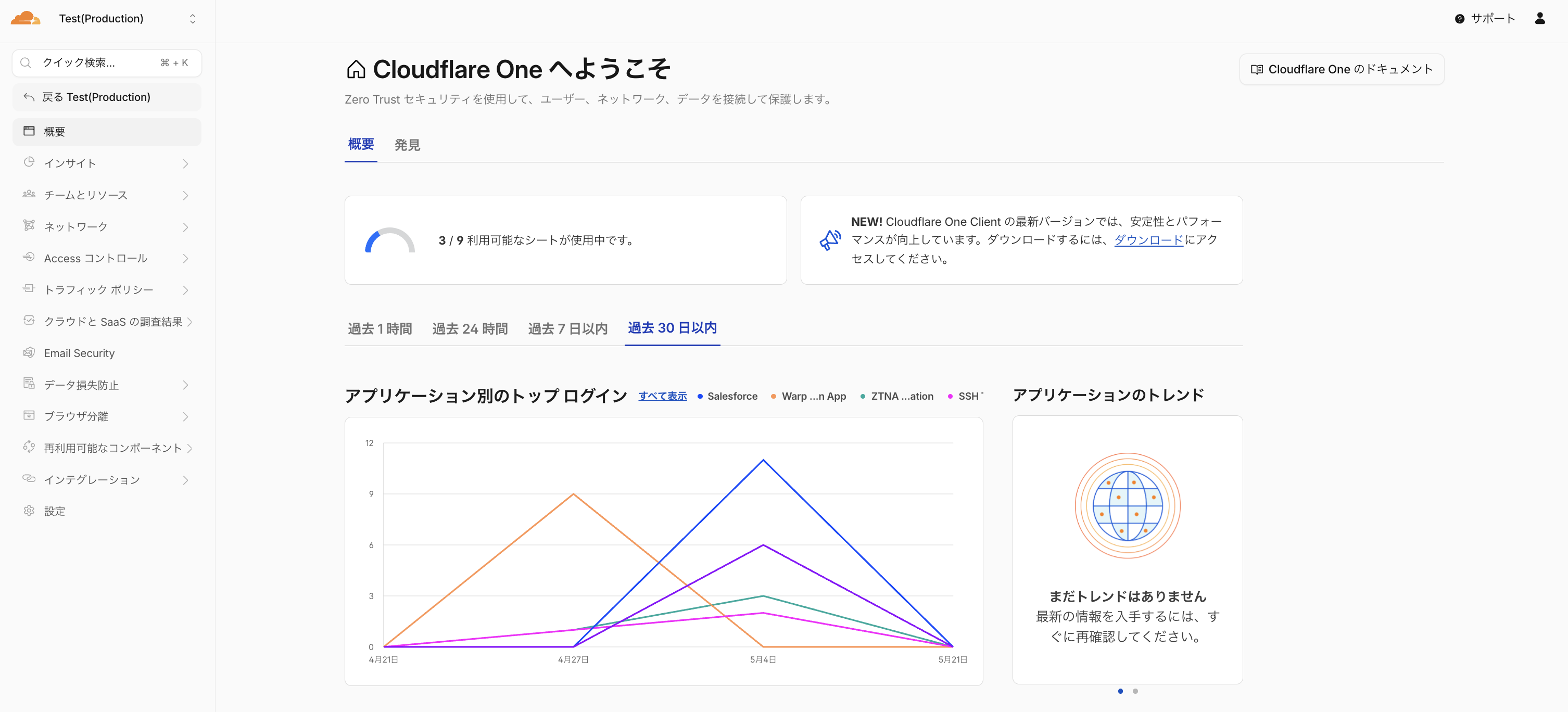The width and height of the screenshot is (1568, 712).
Task: Click the ブラウザ分離 icon
Action: tap(29, 416)
